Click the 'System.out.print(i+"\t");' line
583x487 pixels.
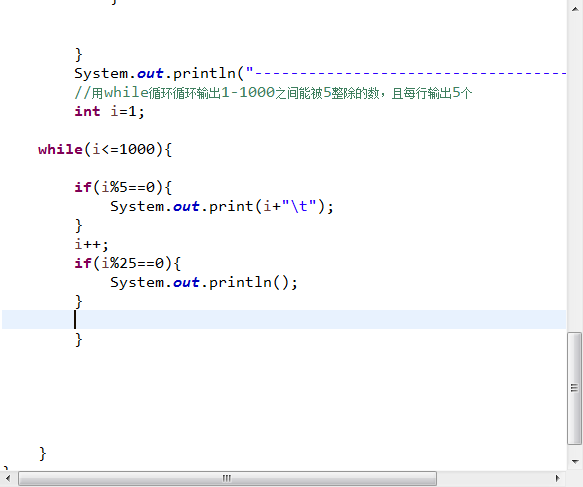(x=222, y=206)
